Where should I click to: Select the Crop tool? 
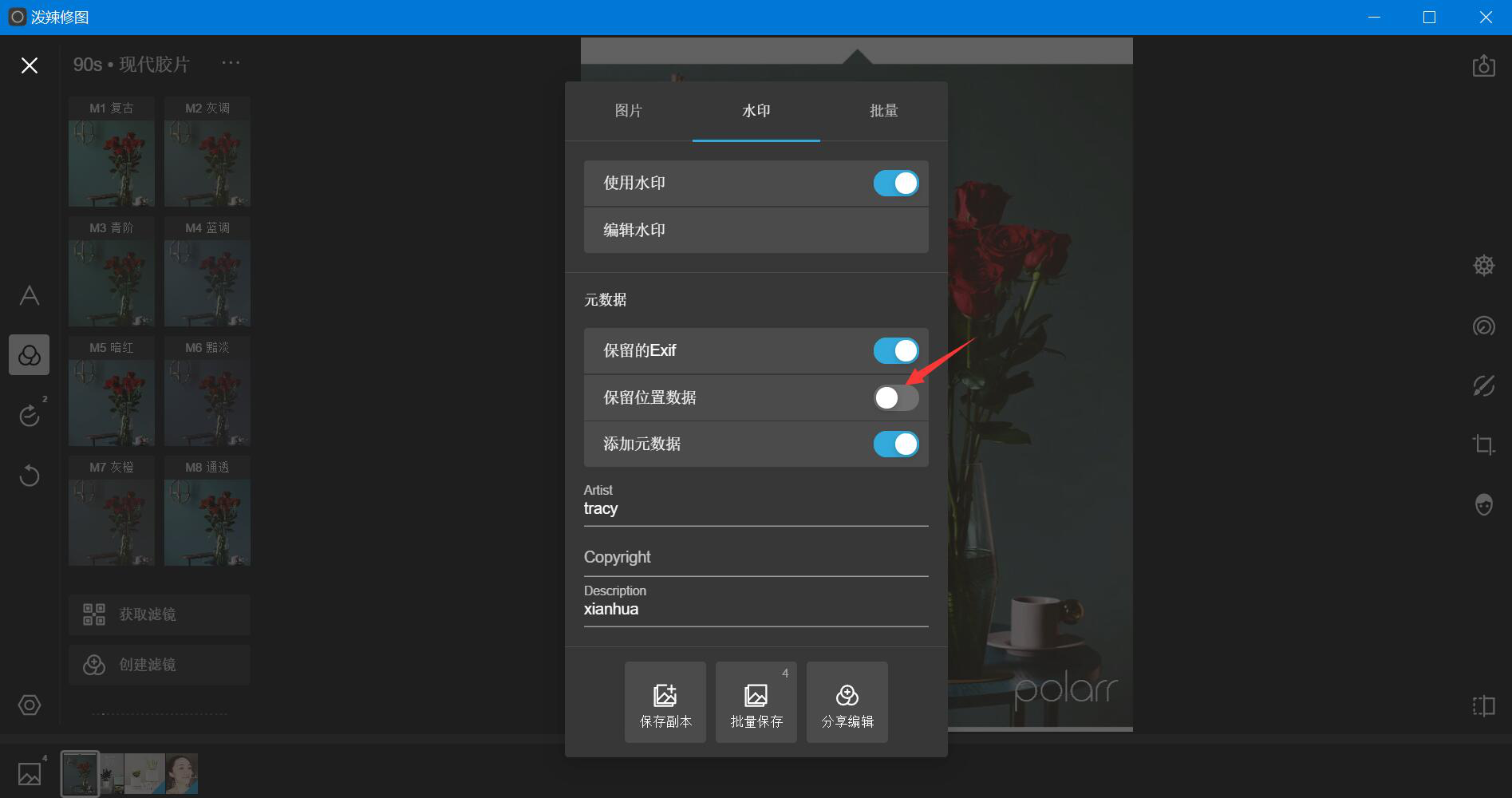click(1484, 444)
